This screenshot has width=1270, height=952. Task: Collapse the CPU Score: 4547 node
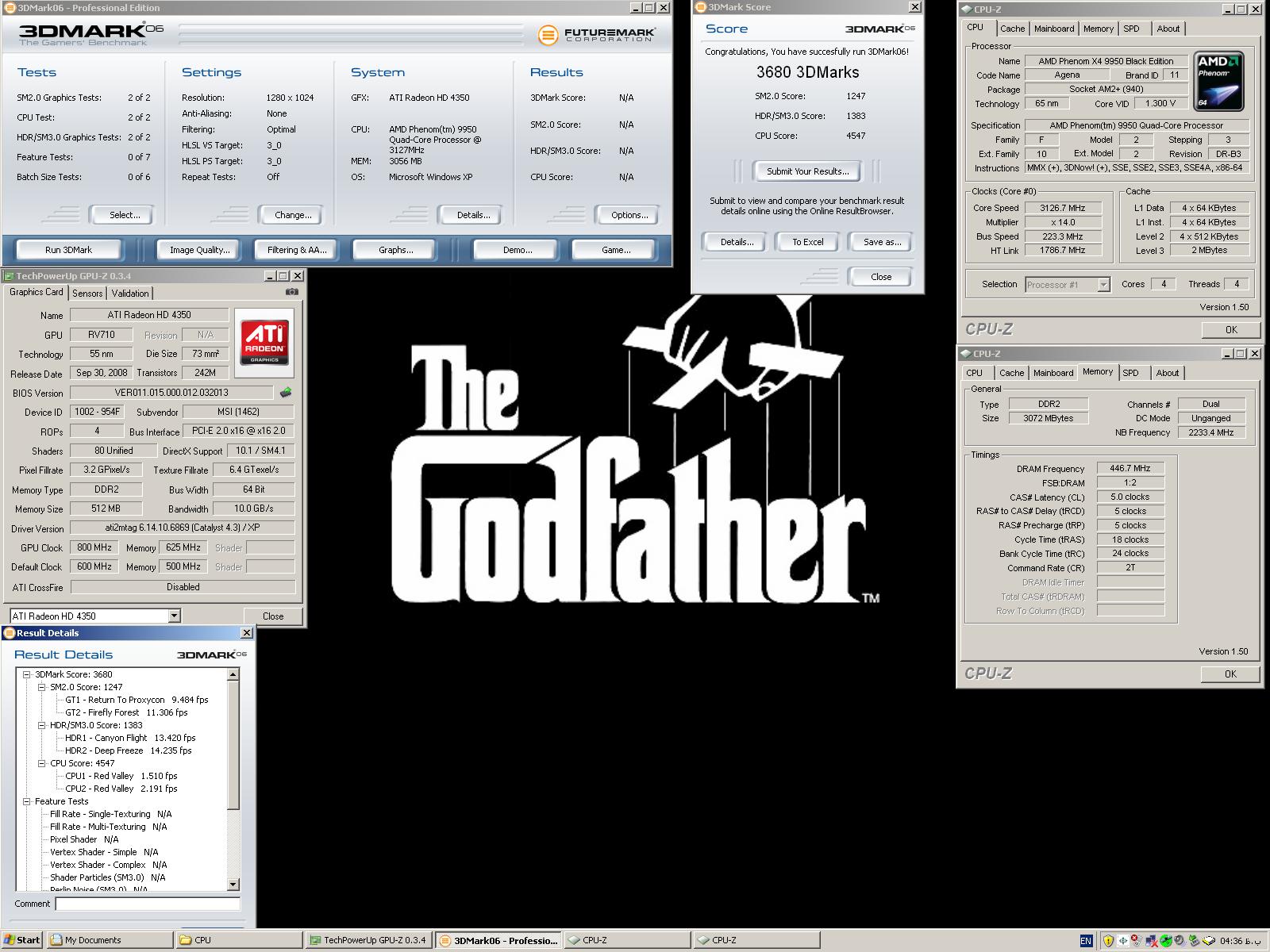tap(42, 763)
